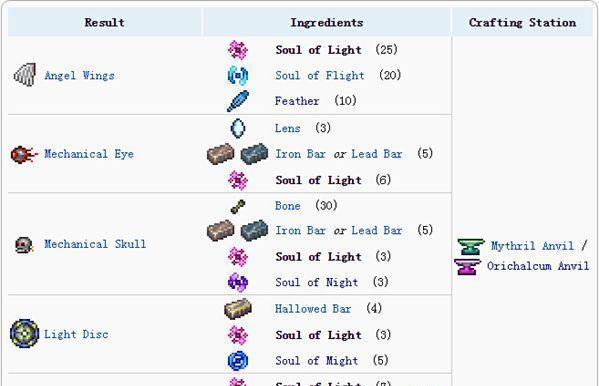Click the Angel Wings item icon
Screen dimensions: 599x386
[x=25, y=75]
